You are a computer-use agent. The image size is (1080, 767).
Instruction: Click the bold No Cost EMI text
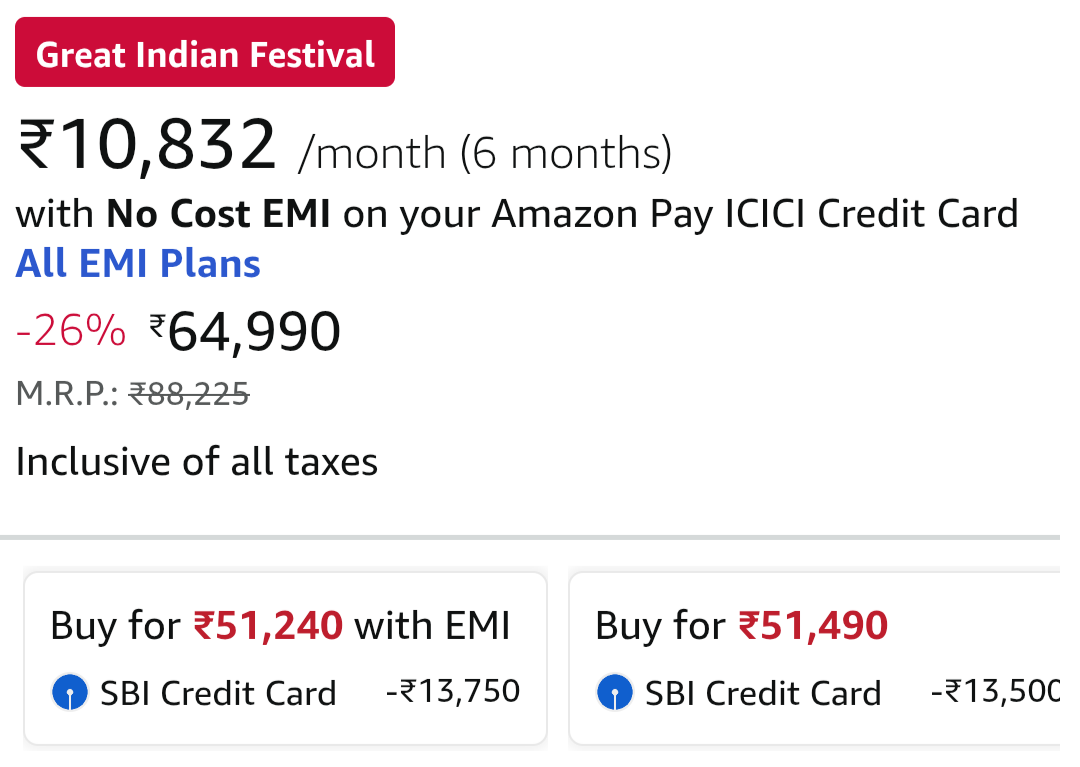click(x=219, y=213)
